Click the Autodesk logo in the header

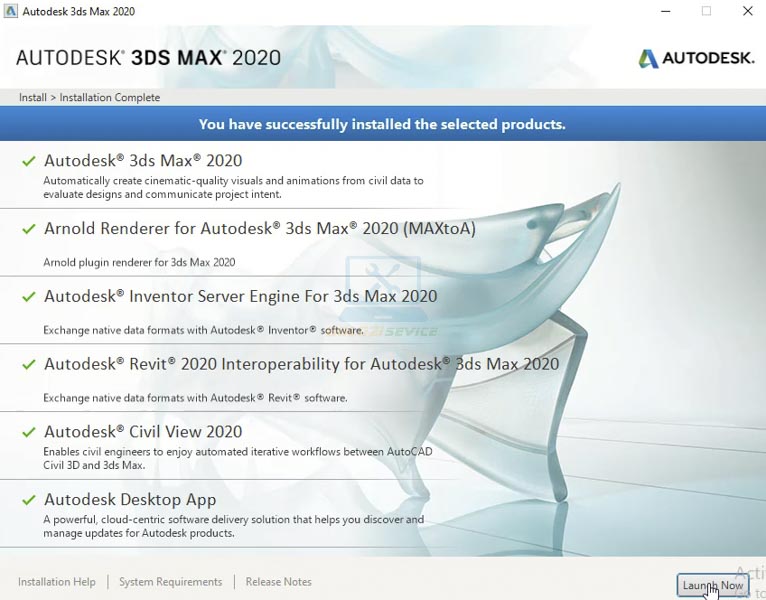[x=696, y=58]
